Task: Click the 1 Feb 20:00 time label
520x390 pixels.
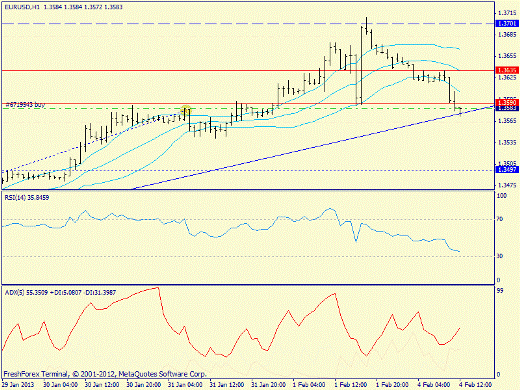Action: click(x=392, y=384)
